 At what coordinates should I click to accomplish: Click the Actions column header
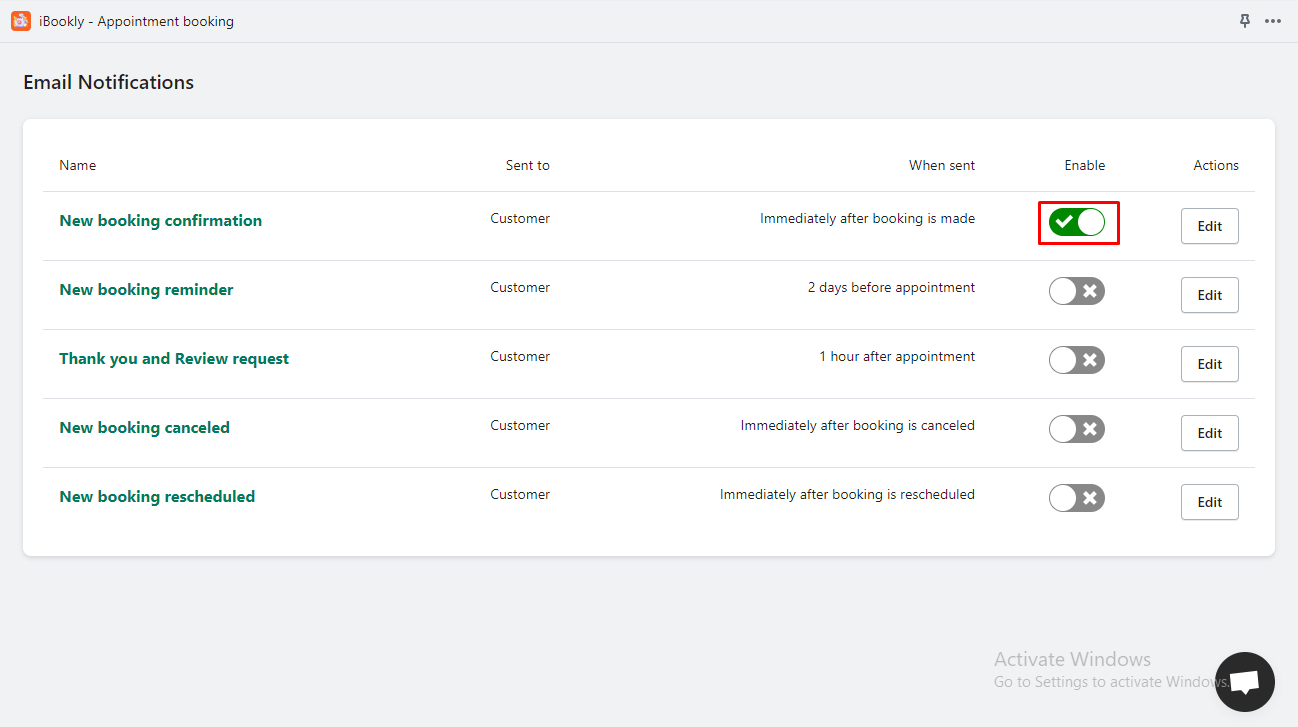[1216, 165]
